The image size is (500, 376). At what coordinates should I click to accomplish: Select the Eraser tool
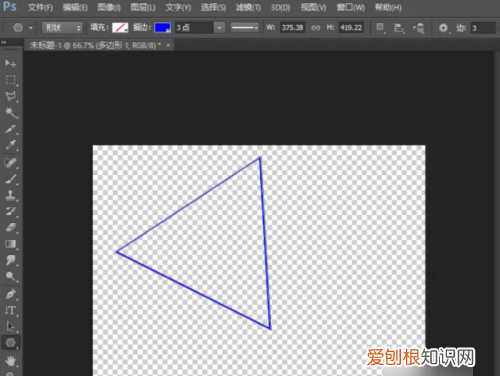coord(10,228)
